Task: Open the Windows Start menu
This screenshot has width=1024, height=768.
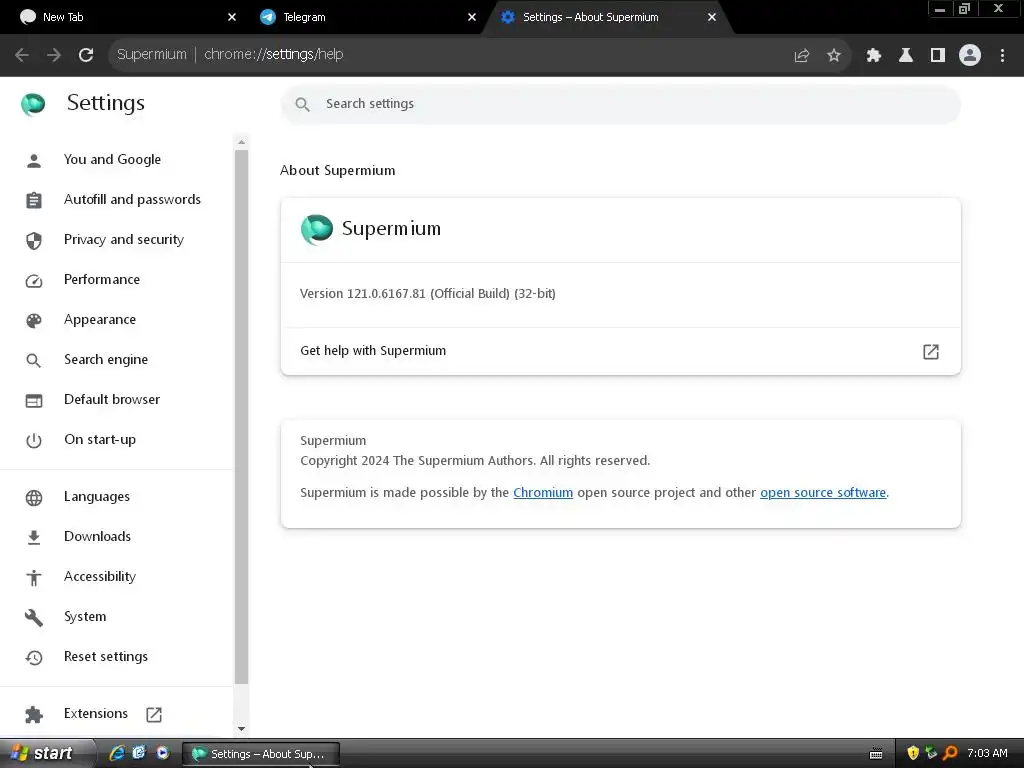Action: pos(46,754)
